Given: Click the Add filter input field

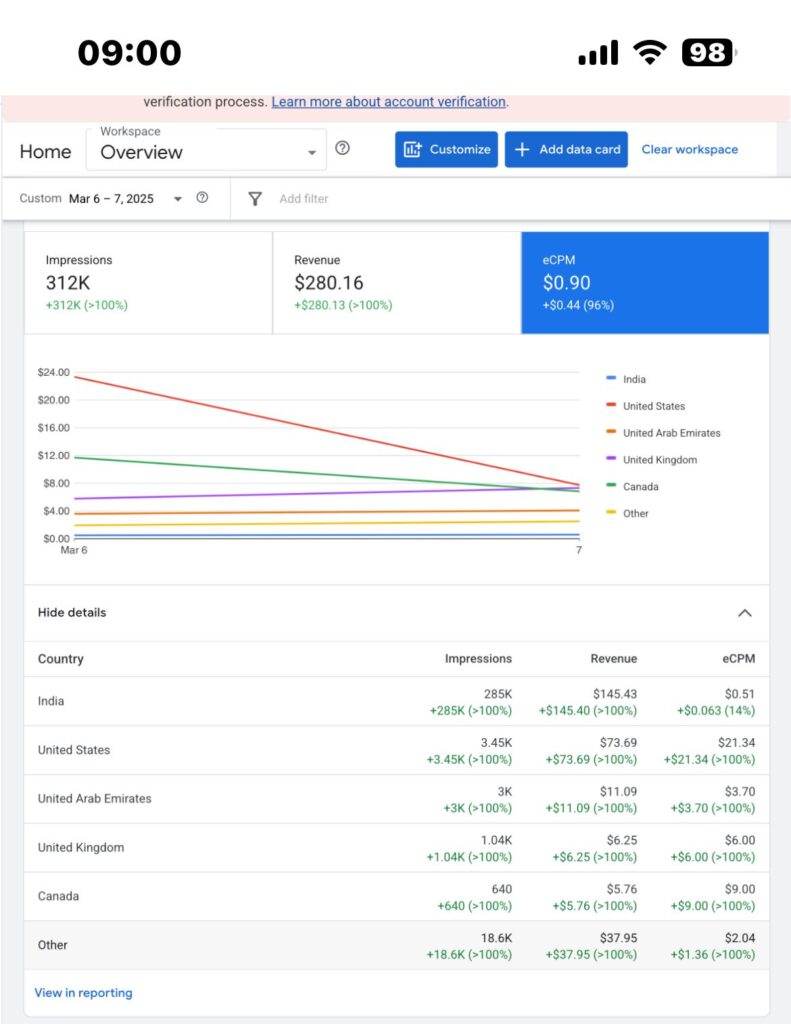Looking at the screenshot, I should [x=304, y=199].
